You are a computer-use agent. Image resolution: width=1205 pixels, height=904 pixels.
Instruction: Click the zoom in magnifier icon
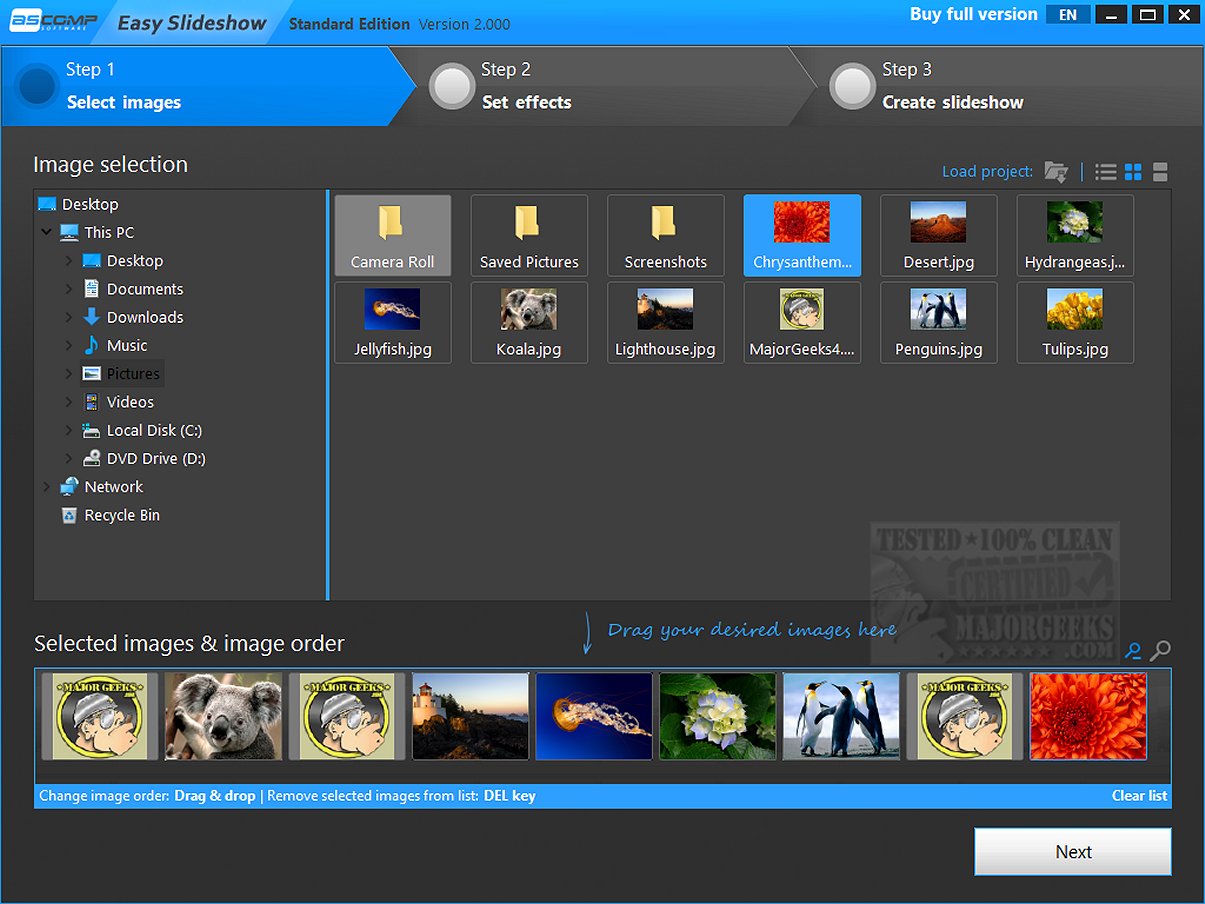pos(1160,650)
